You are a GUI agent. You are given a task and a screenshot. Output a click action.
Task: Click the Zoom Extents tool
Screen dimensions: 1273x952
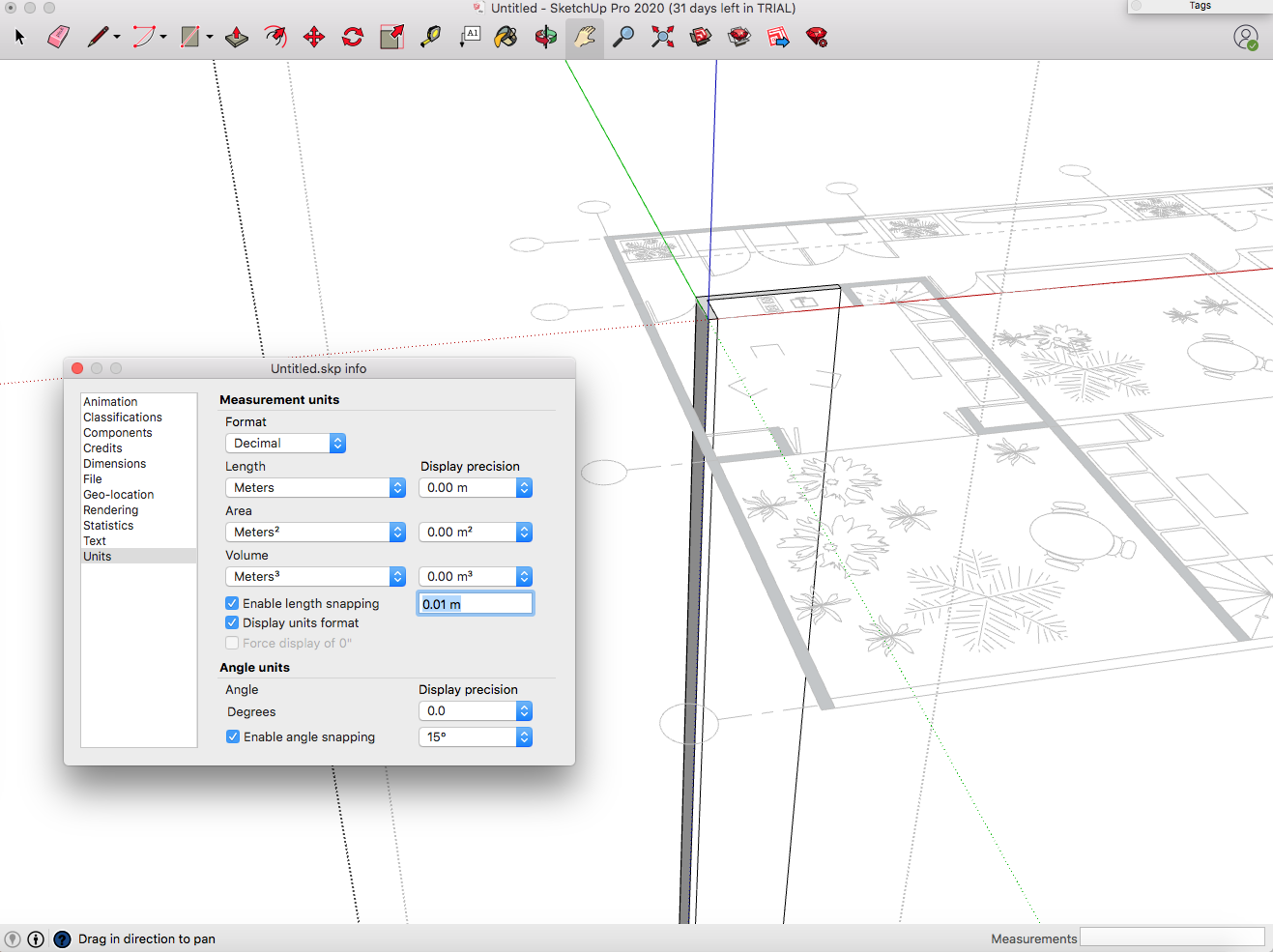[x=662, y=38]
